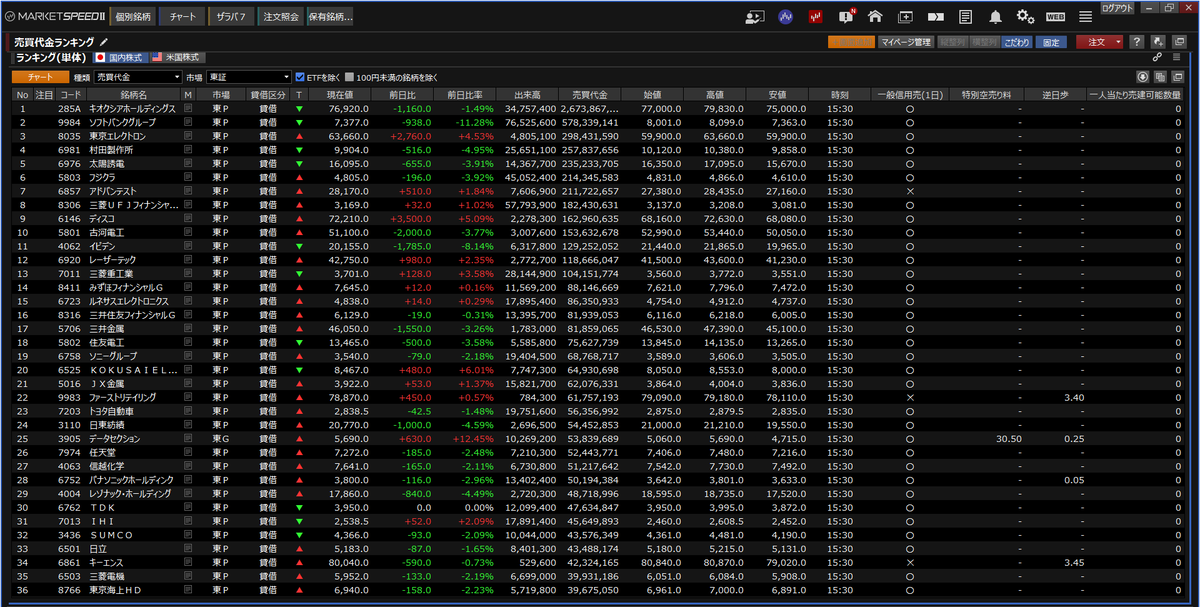Select the レーザーテック row
This screenshot has height=607, width=1200.
(x=600, y=260)
